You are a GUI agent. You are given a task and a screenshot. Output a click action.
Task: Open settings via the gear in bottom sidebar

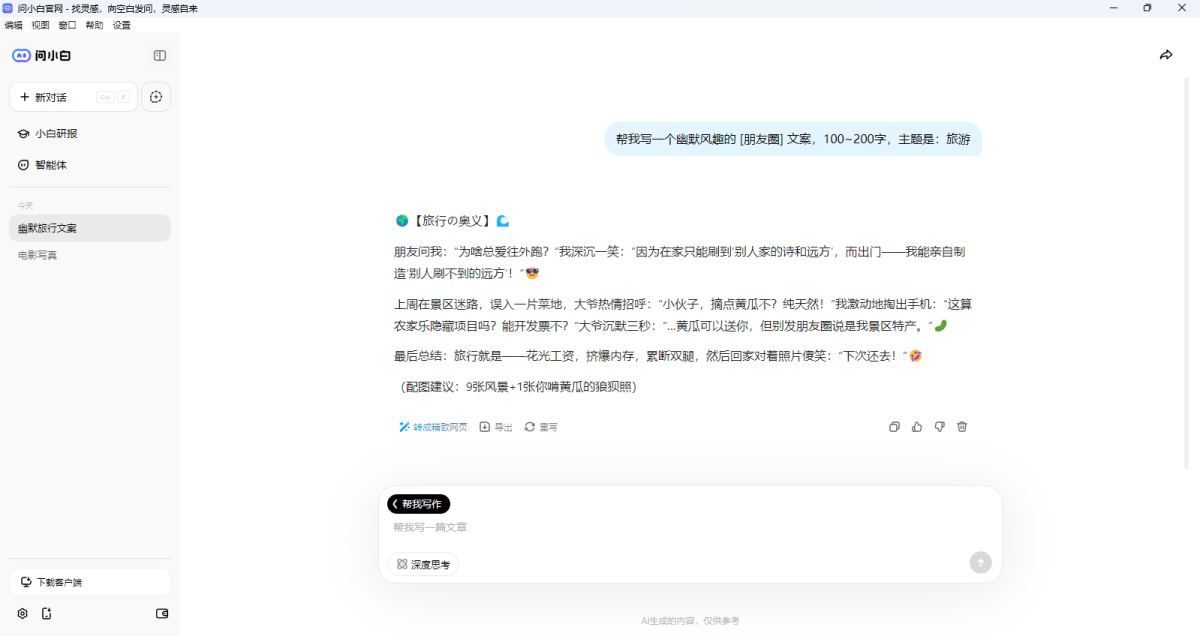22,613
